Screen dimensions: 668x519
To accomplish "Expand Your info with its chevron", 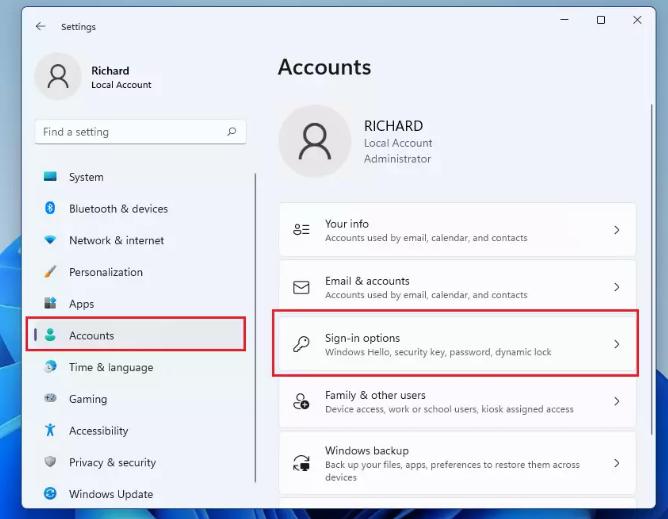I will coord(616,230).
